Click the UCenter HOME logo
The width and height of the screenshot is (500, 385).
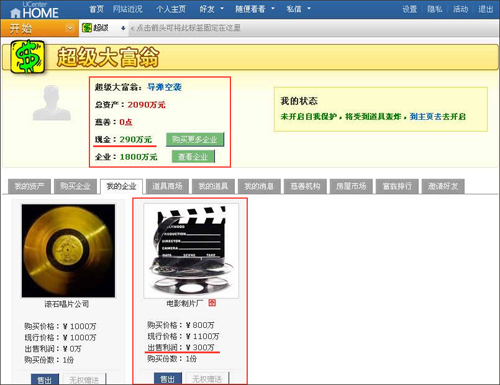click(35, 10)
